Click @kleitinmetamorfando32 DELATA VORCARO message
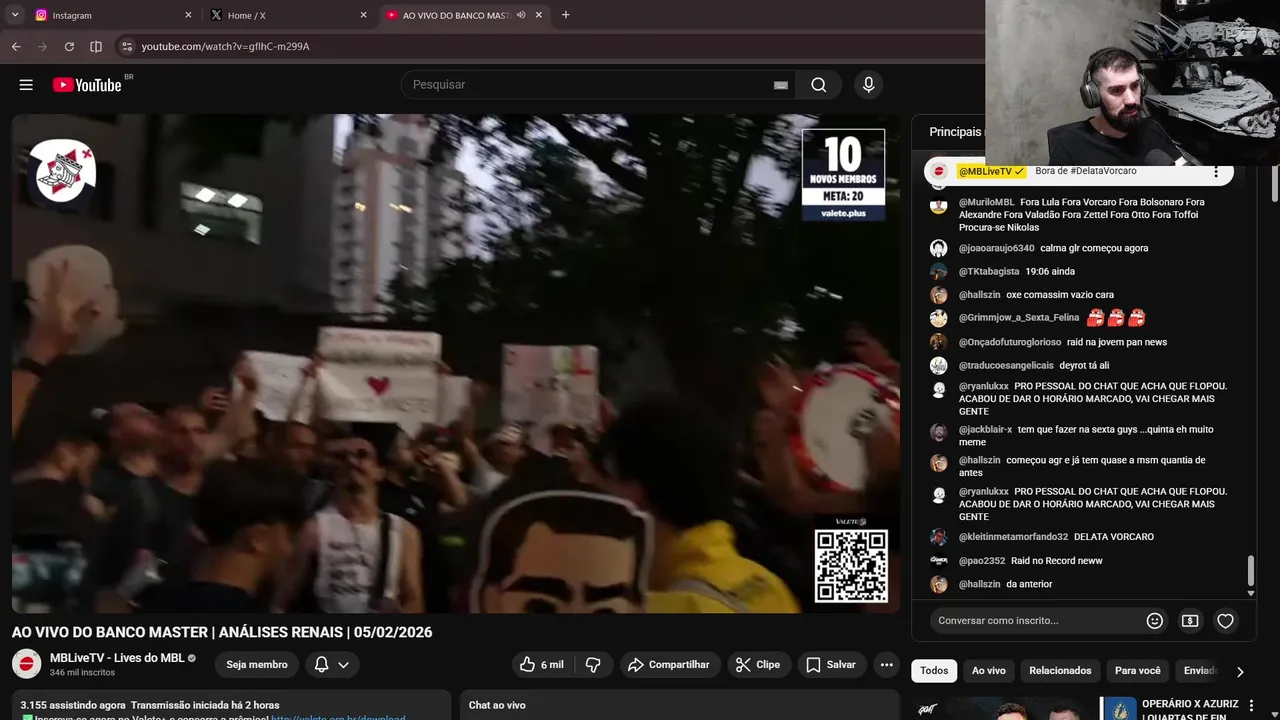The height and width of the screenshot is (720, 1280). click(x=1085, y=537)
